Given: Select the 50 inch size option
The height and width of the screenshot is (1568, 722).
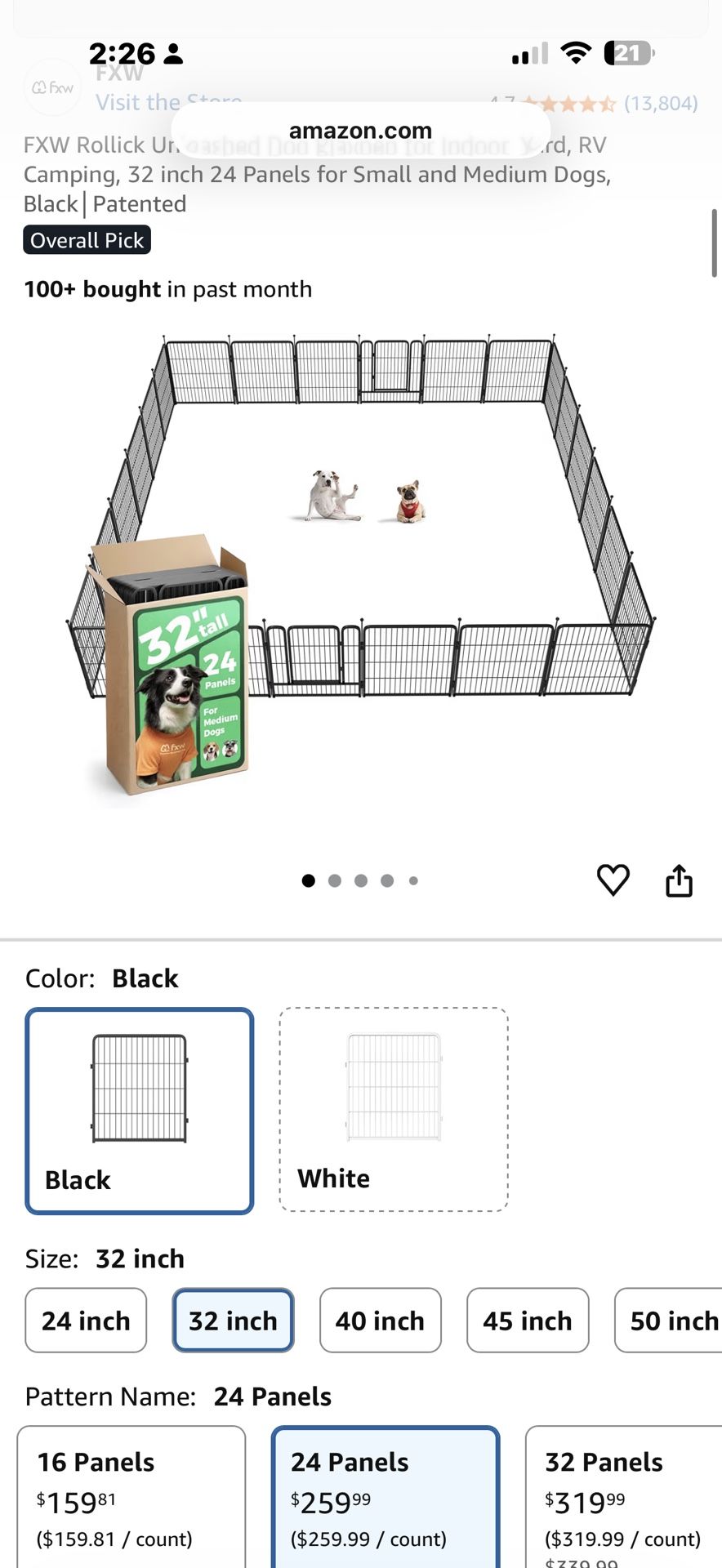Looking at the screenshot, I should click(668, 1321).
